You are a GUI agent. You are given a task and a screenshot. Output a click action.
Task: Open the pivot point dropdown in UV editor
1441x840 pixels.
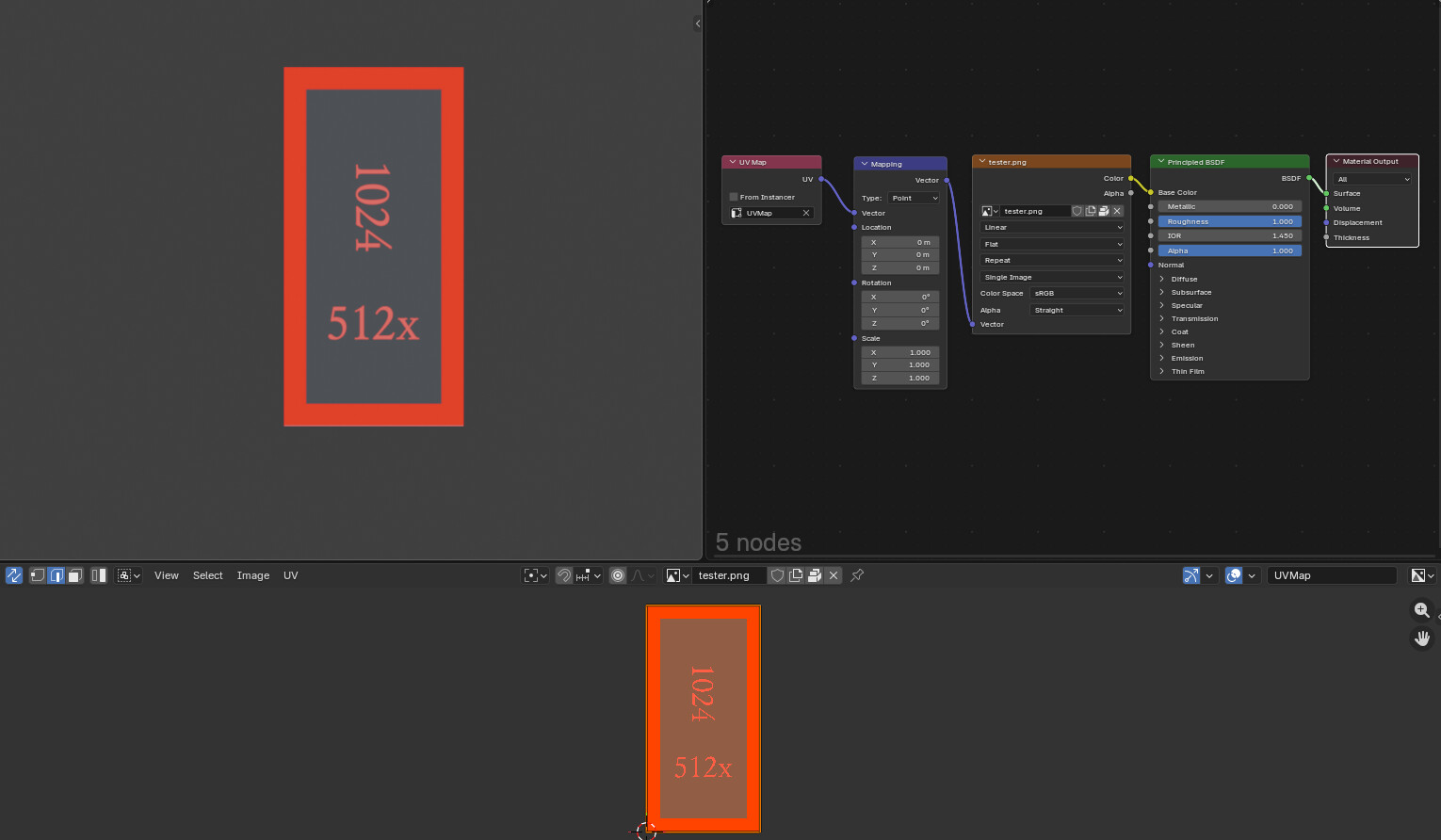coord(536,575)
